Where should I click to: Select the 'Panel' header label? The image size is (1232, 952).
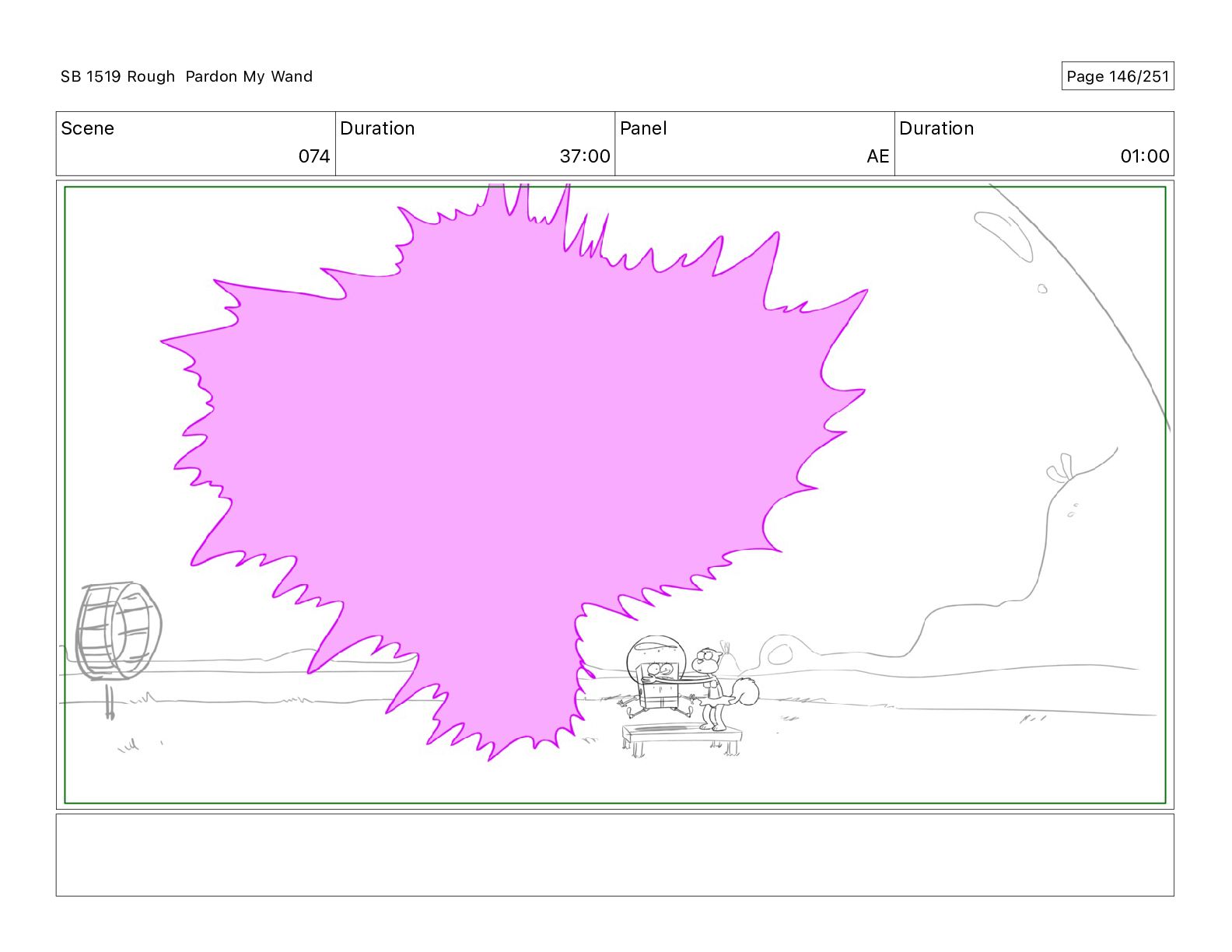643,128
